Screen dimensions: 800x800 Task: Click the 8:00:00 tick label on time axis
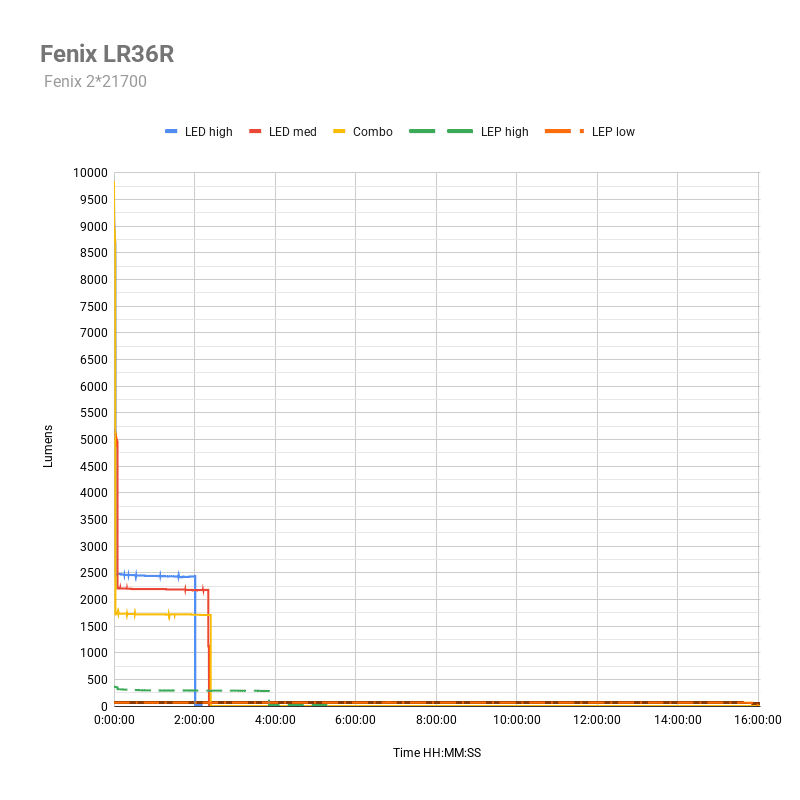pos(436,719)
